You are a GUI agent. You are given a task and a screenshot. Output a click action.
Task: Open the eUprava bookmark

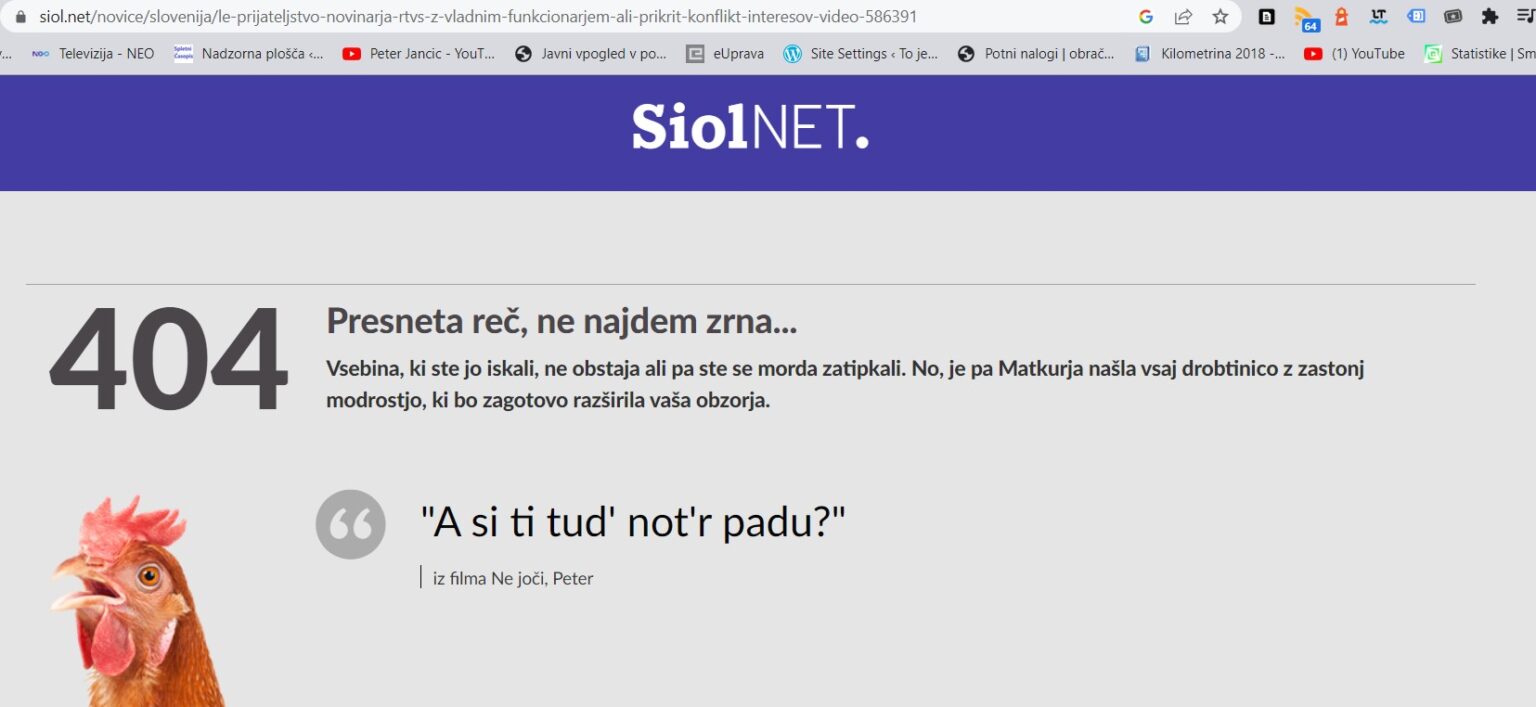tap(725, 54)
